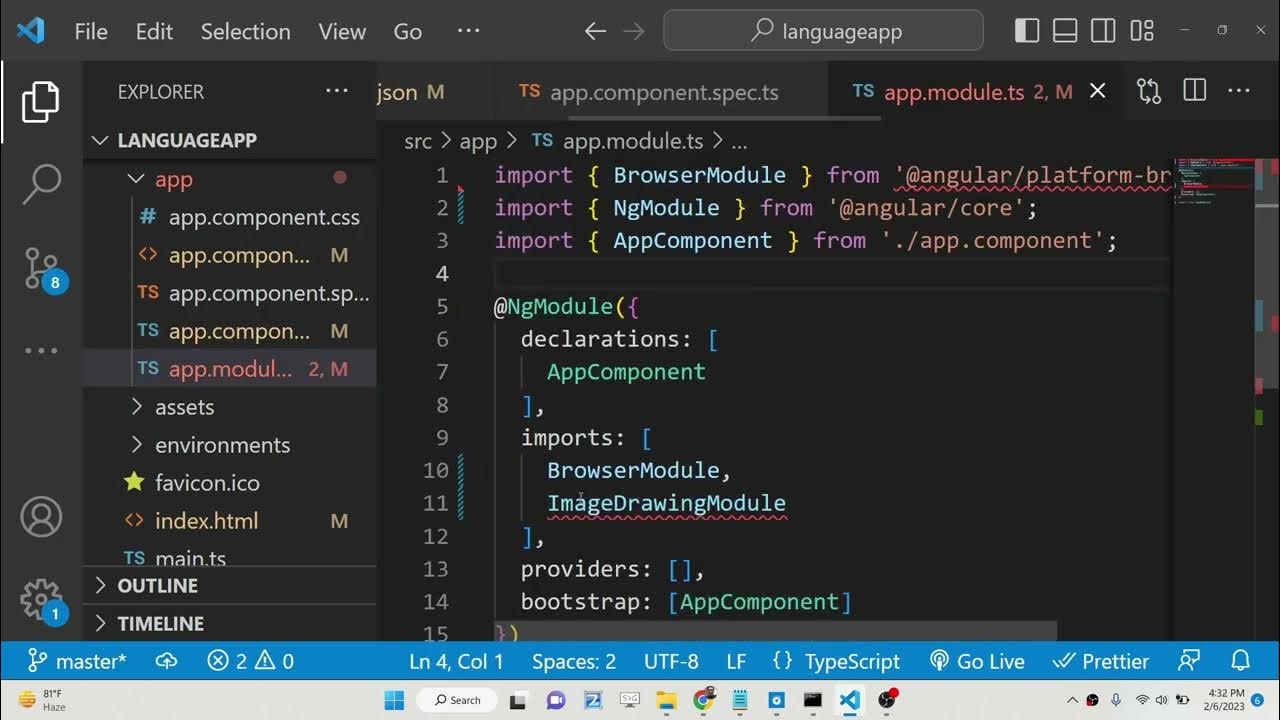1280x720 pixels.
Task: Open Source Control view with 8 changes
Action: tap(41, 268)
